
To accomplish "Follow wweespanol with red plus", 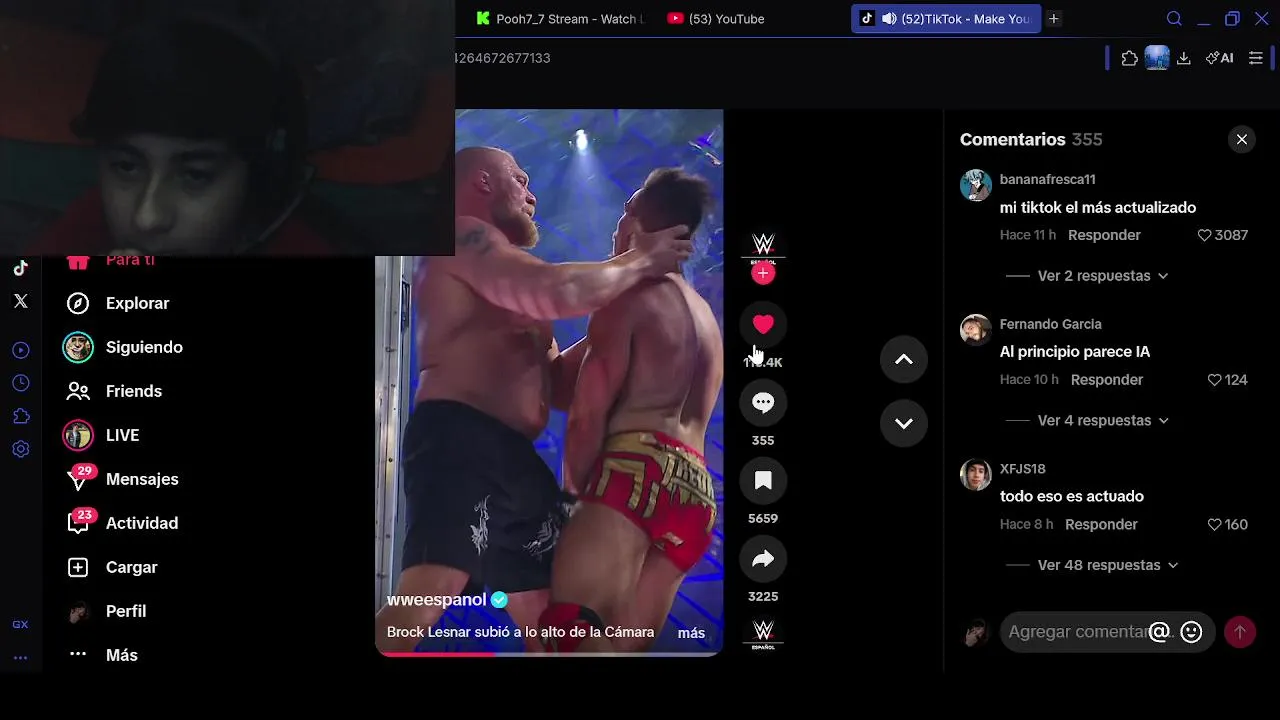I will tap(763, 273).
